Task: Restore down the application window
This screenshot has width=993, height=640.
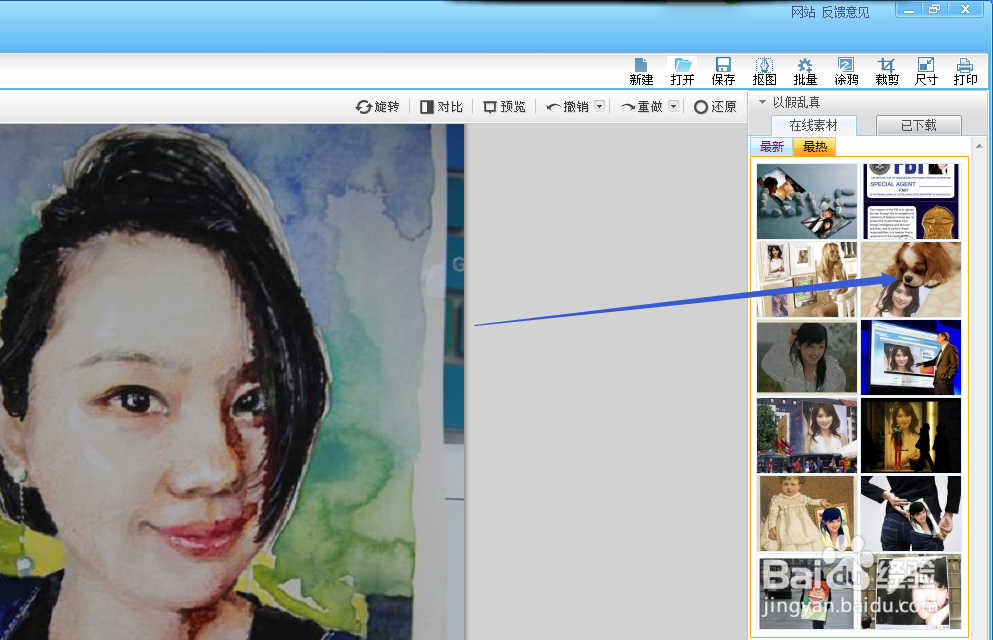Action: (x=935, y=9)
